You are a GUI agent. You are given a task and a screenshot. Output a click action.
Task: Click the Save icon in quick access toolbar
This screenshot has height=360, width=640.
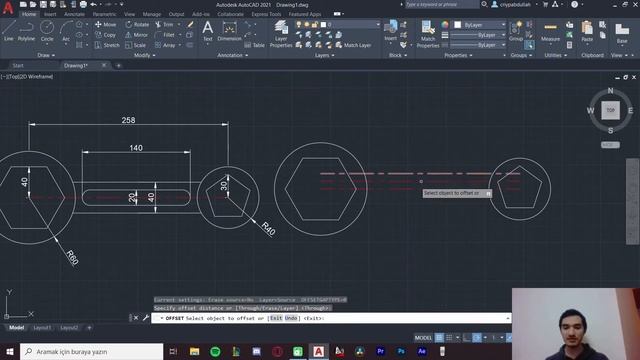tap(43, 4)
